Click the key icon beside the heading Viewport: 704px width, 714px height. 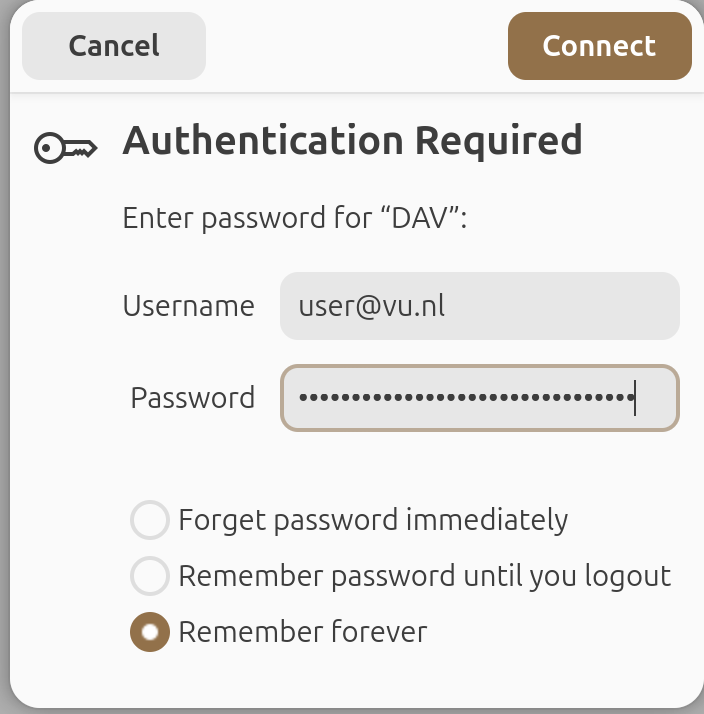66,148
